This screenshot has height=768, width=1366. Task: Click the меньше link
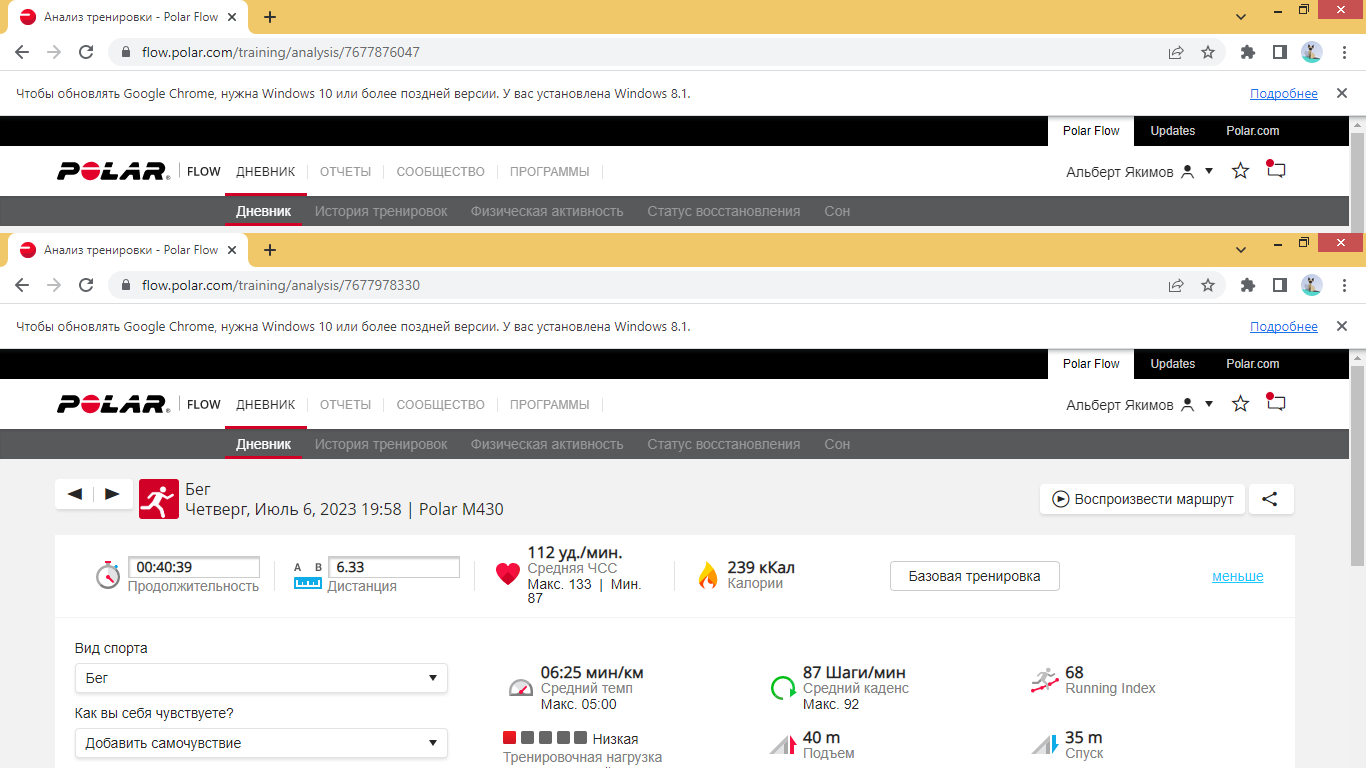(1237, 576)
